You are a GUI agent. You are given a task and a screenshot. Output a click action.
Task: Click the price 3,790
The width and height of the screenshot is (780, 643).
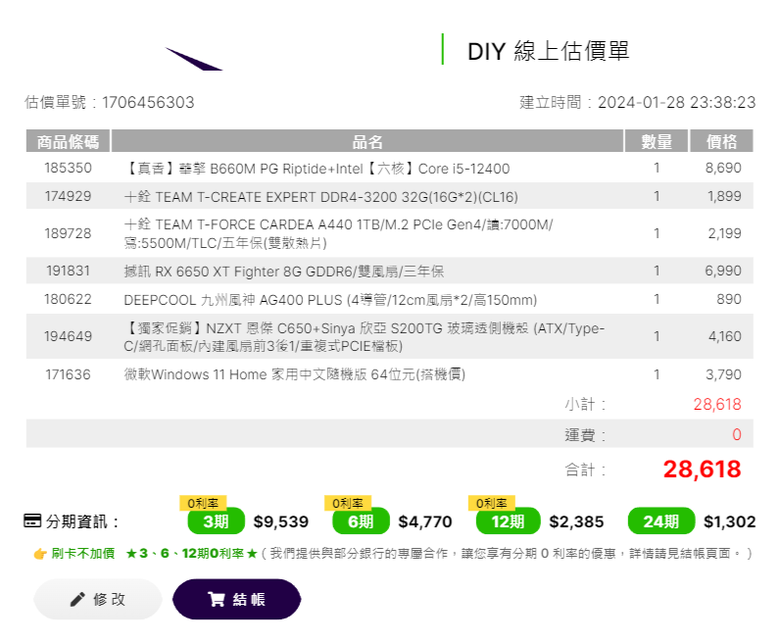(724, 374)
